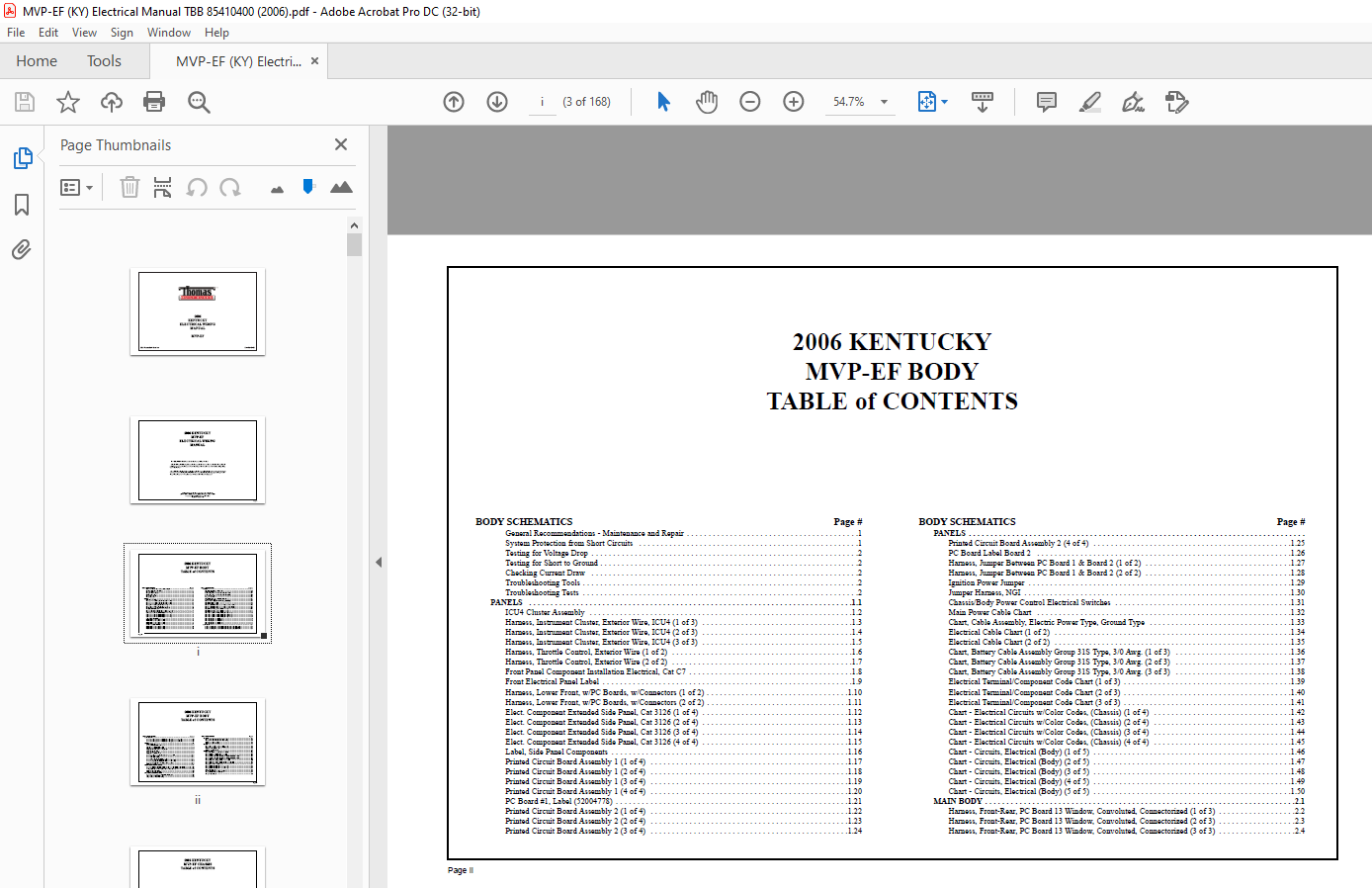This screenshot has width=1372, height=888.
Task: Close the Page Thumbnails panel
Action: (341, 144)
